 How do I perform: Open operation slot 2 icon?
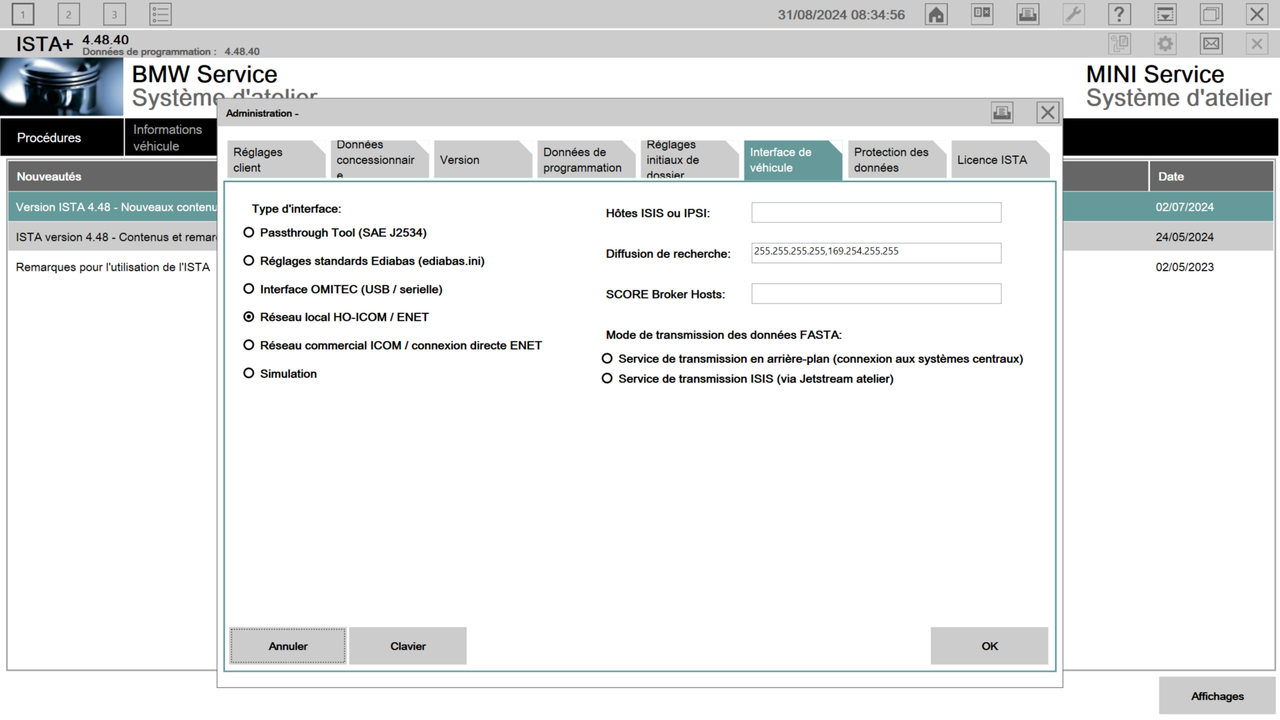point(68,14)
